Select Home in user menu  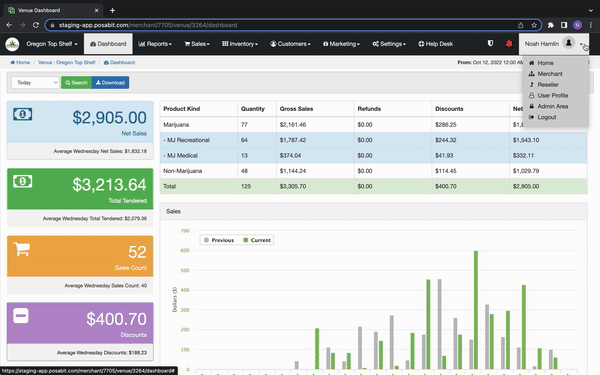[545, 63]
